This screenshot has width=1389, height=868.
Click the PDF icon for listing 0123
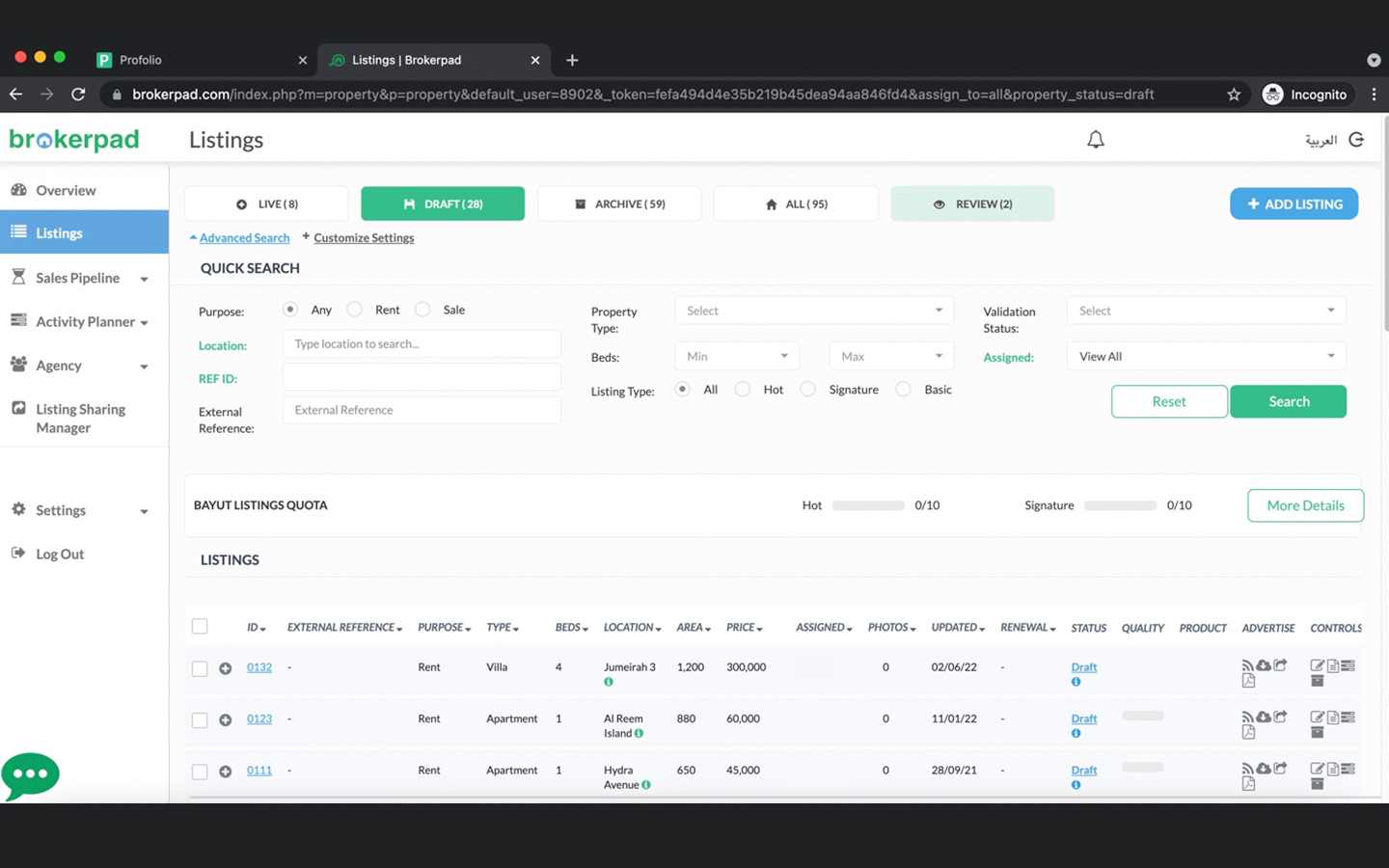[1248, 733]
